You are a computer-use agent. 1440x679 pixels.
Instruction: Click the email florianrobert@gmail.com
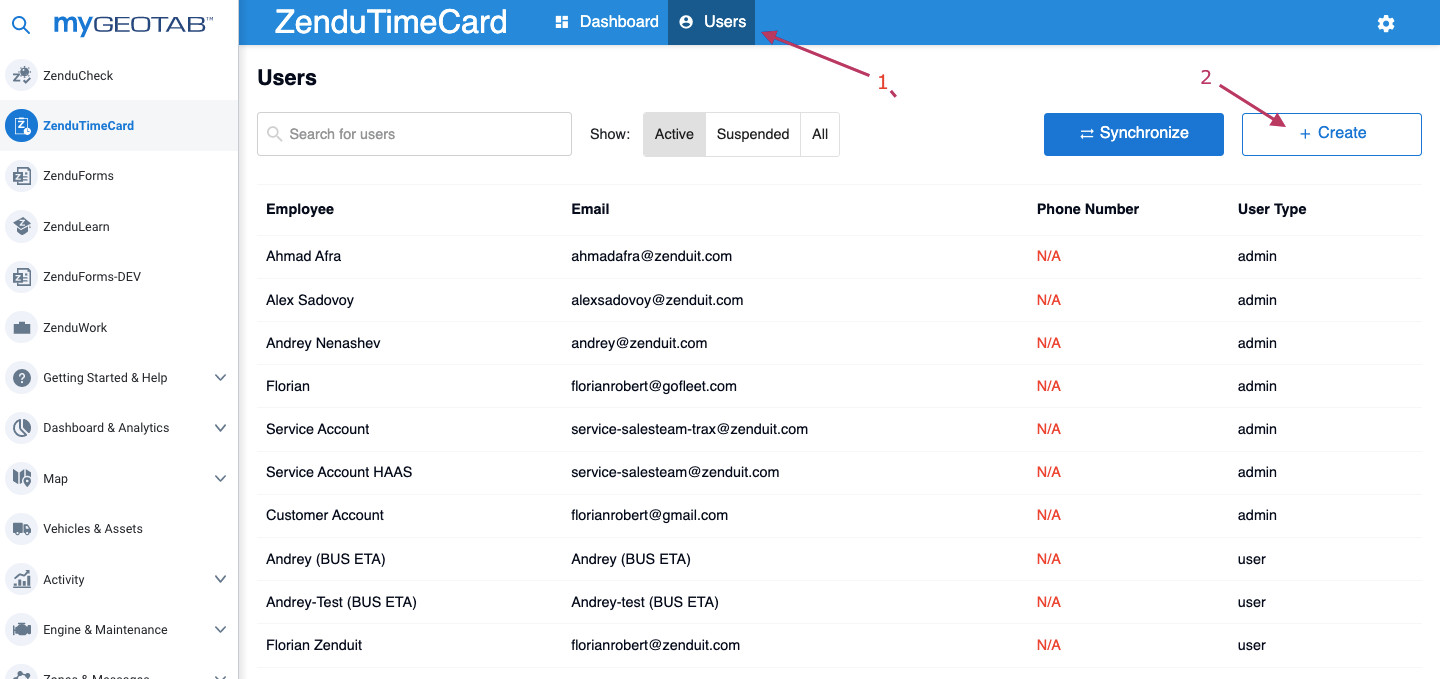(x=650, y=515)
